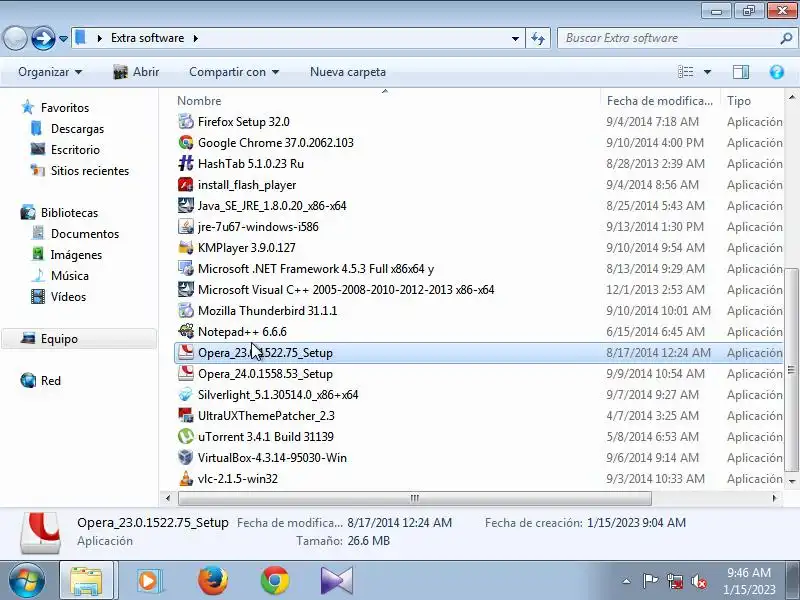Select the Opera_23.0.1522.75_Setup file row
Viewport: 800px width, 600px height.
[479, 353]
